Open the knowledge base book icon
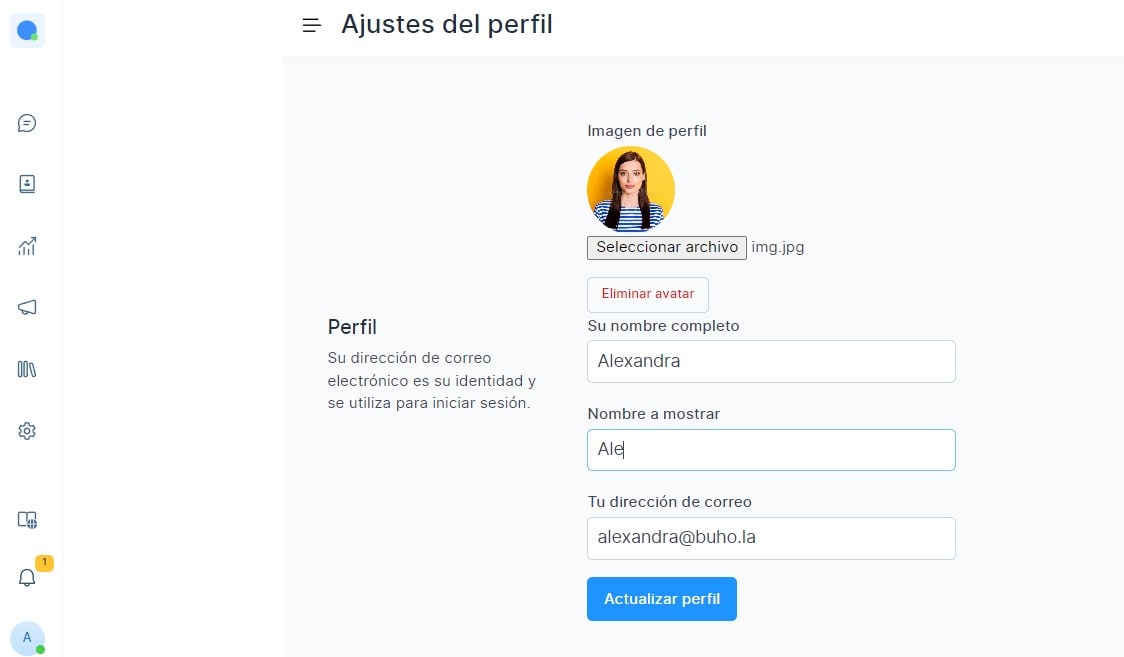Viewport: 1124px width, 657px height. tap(28, 519)
